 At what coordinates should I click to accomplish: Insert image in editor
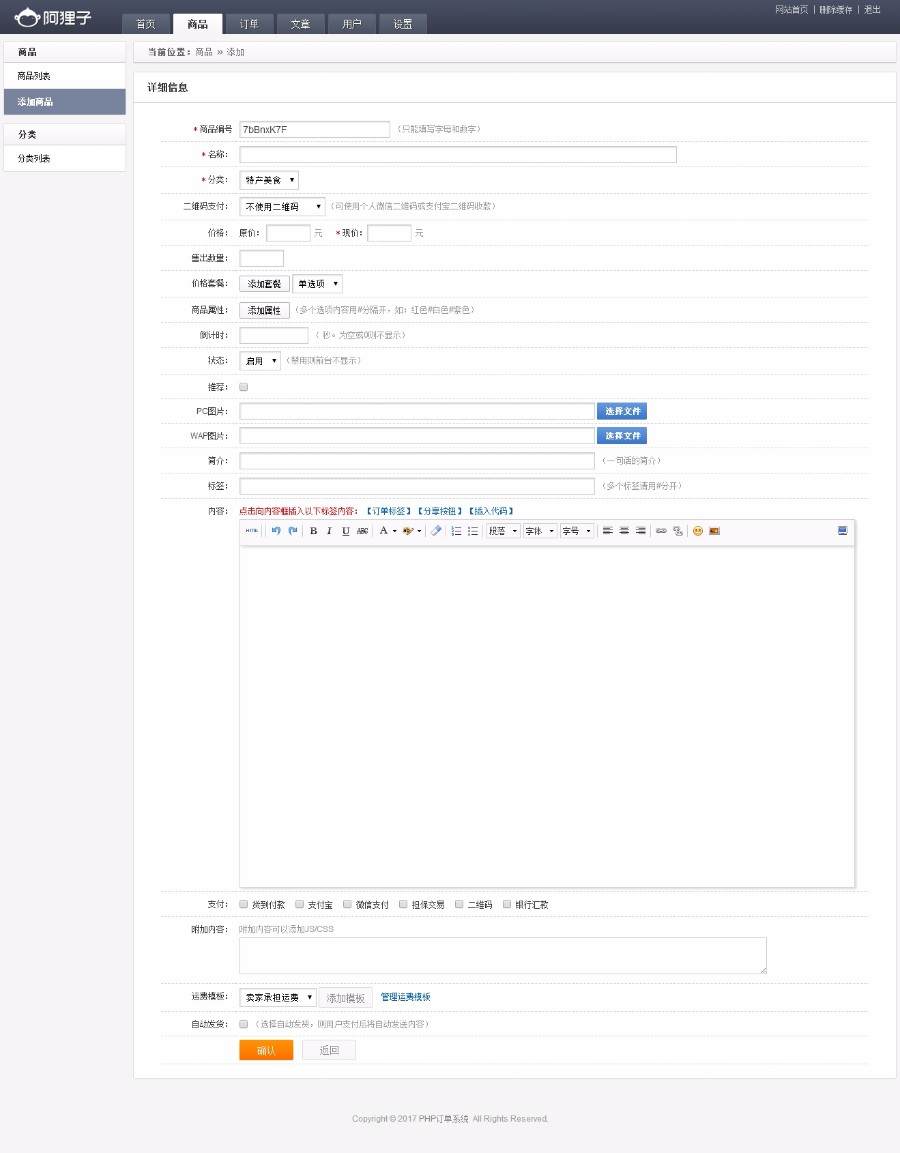point(714,531)
